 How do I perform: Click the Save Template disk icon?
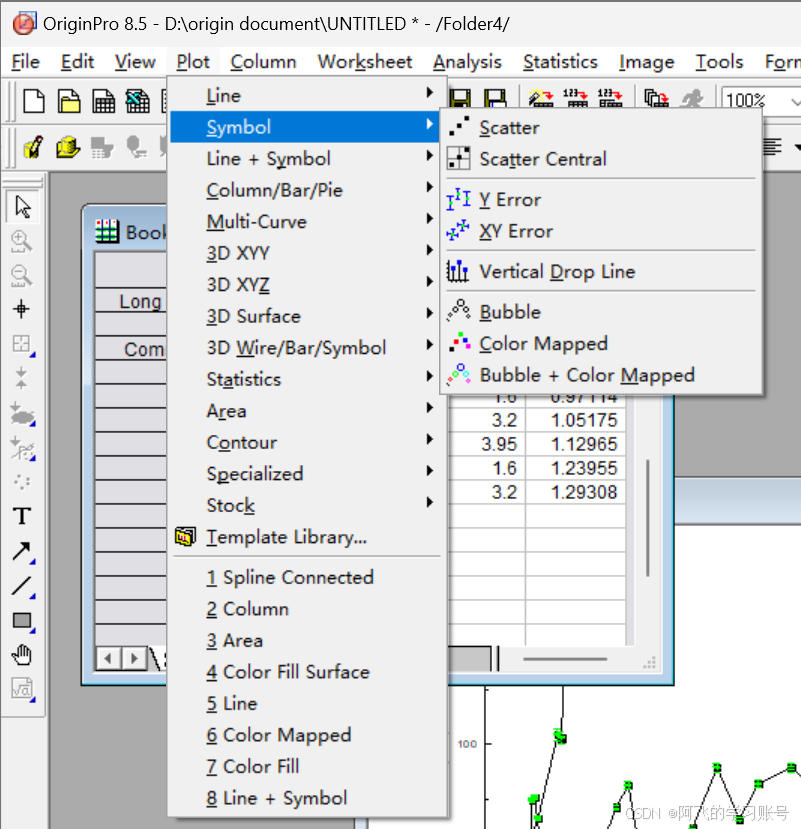click(x=495, y=98)
